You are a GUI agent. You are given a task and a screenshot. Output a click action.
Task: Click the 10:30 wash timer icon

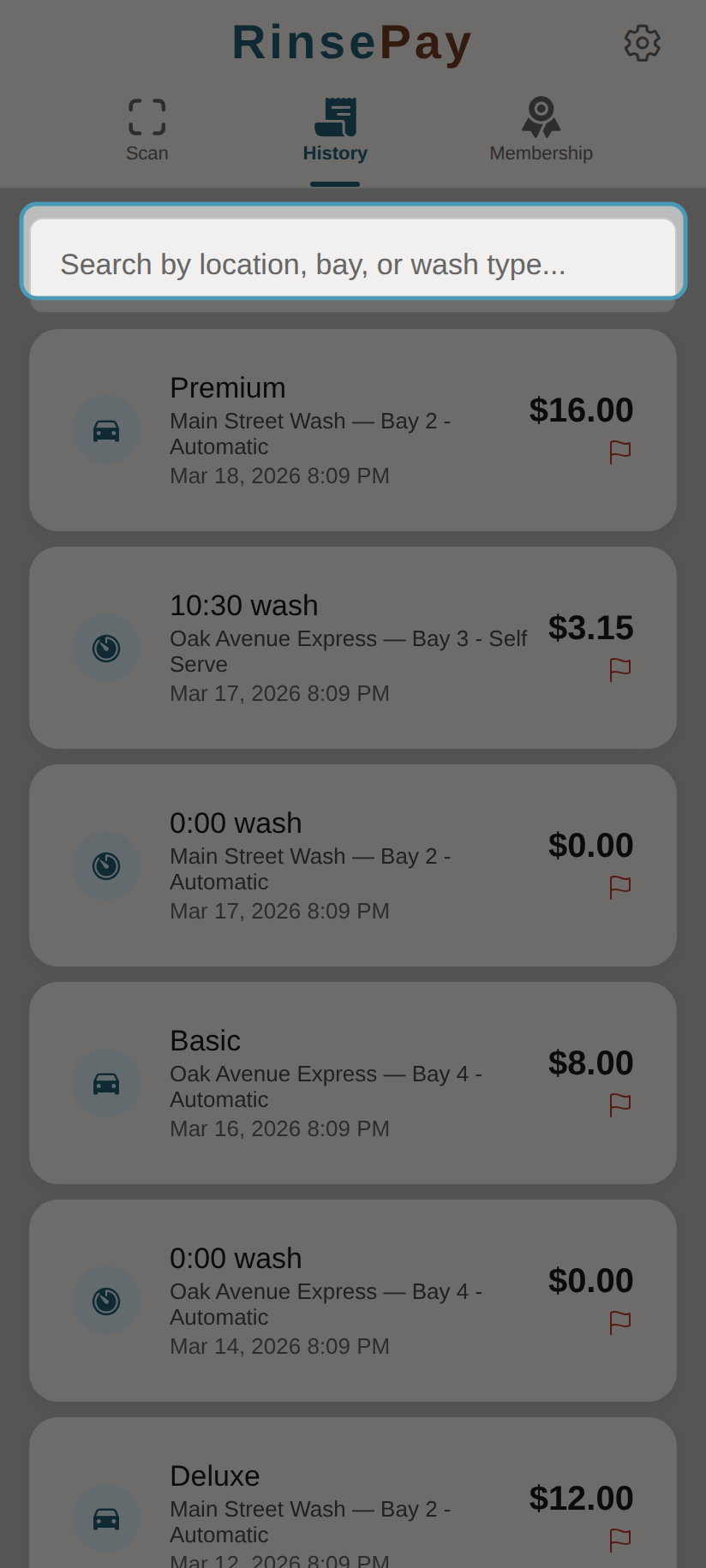click(x=106, y=648)
